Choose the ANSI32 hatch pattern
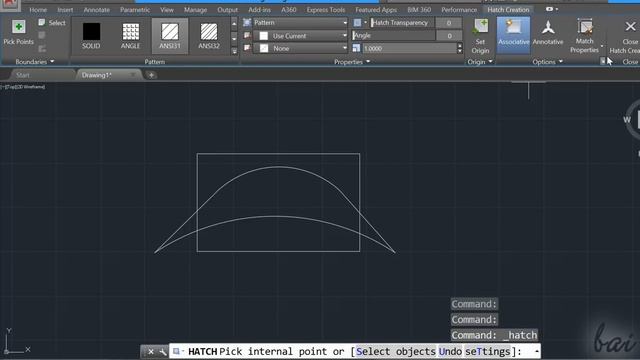This screenshot has height=360, width=640. pos(209,36)
